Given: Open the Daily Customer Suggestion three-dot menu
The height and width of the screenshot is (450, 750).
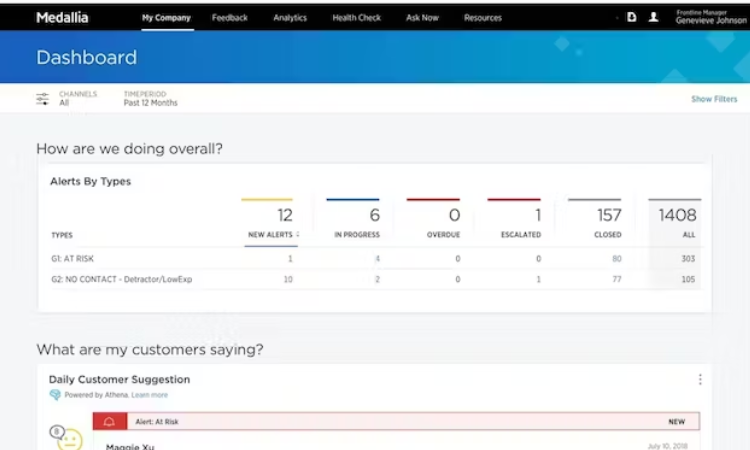Looking at the screenshot, I should pyautogui.click(x=700, y=379).
